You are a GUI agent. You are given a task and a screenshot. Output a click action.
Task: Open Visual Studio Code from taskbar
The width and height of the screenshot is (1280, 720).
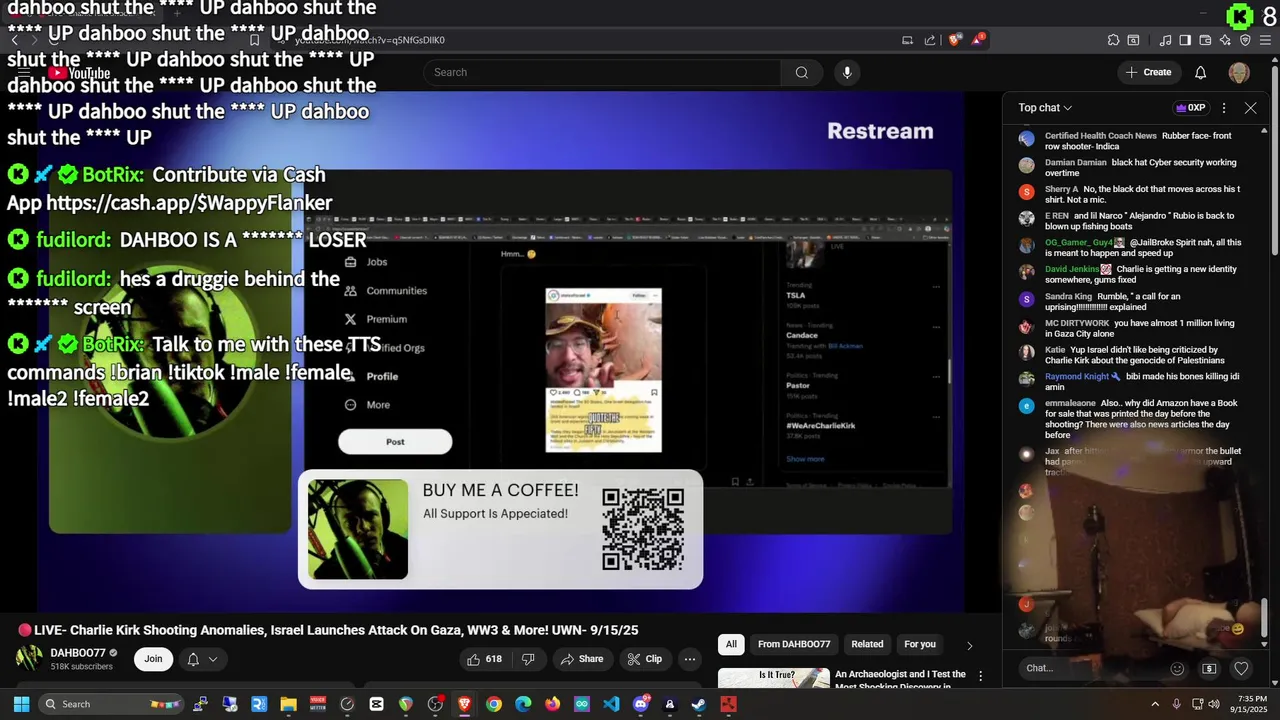pos(611,704)
